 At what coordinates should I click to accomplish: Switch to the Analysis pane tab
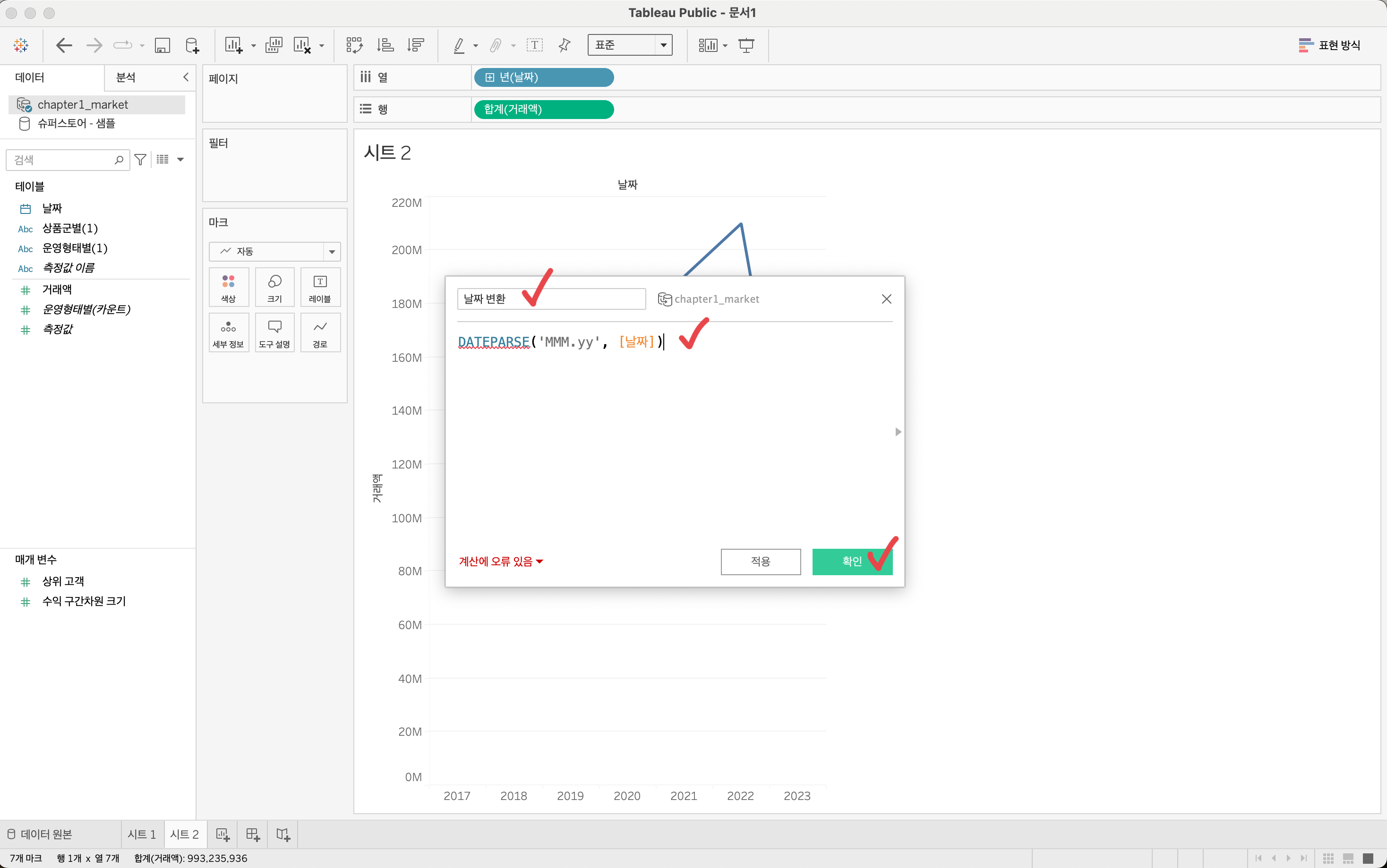coord(126,77)
